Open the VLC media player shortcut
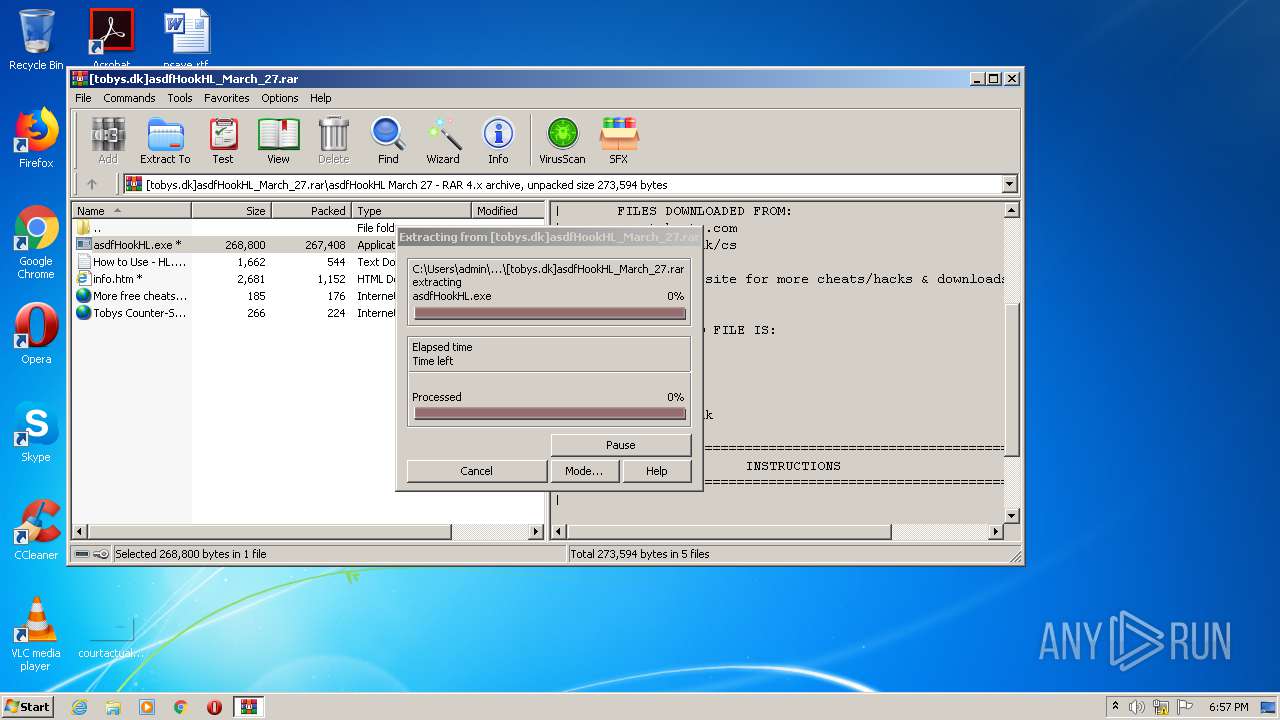Image resolution: width=1280 pixels, height=720 pixels. [x=36, y=634]
